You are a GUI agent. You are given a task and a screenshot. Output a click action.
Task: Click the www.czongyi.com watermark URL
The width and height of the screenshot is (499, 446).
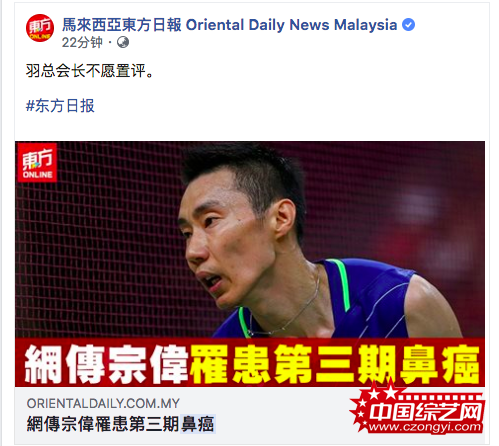425,427
